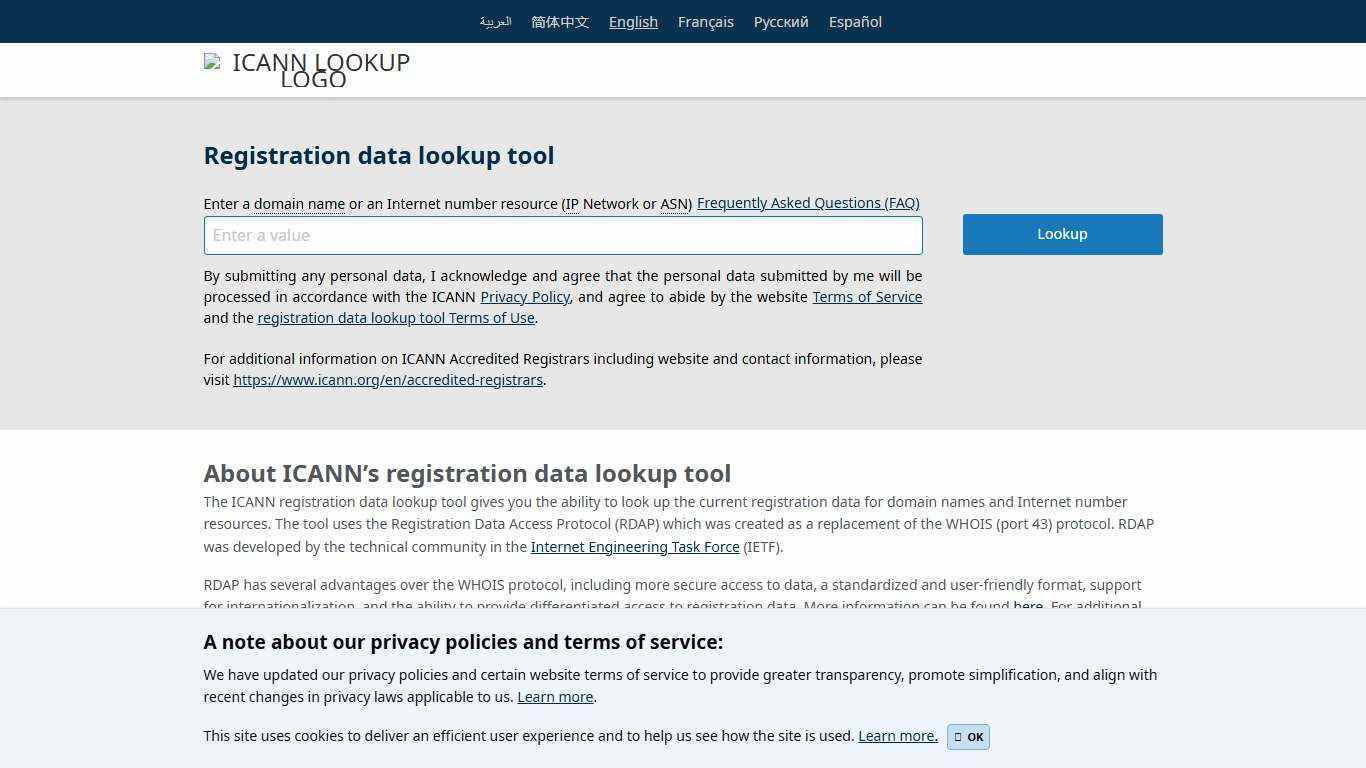This screenshot has height=768, width=1366.
Task: Learn more about cookie usage
Action: coord(896,736)
